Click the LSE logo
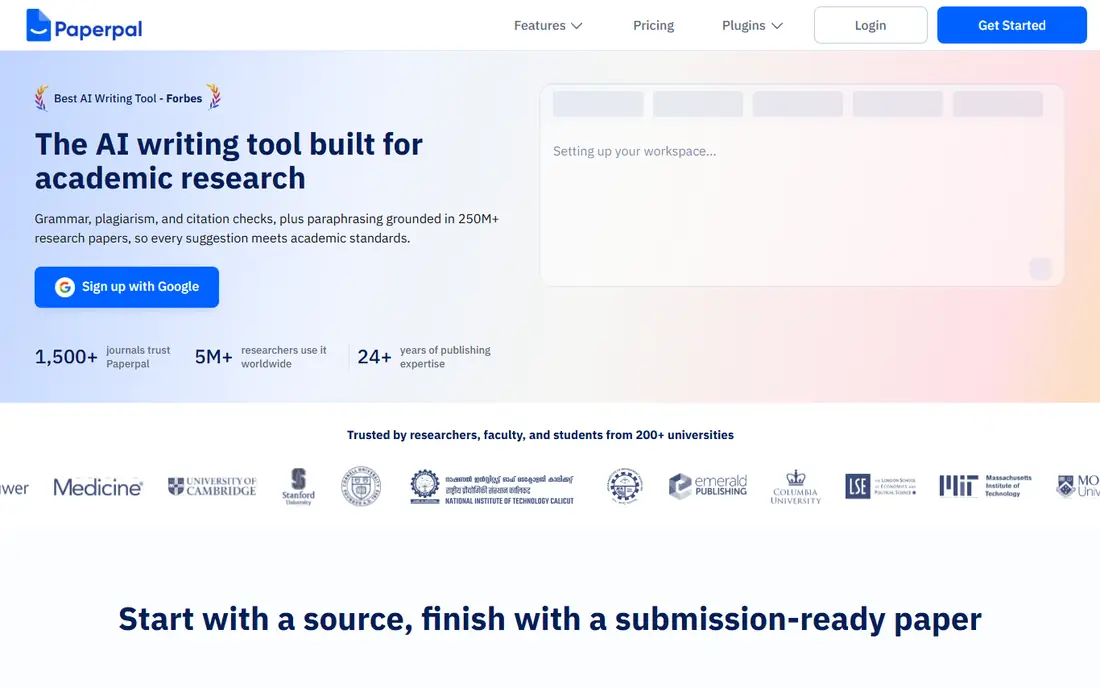The width and height of the screenshot is (1100, 688). click(x=880, y=486)
